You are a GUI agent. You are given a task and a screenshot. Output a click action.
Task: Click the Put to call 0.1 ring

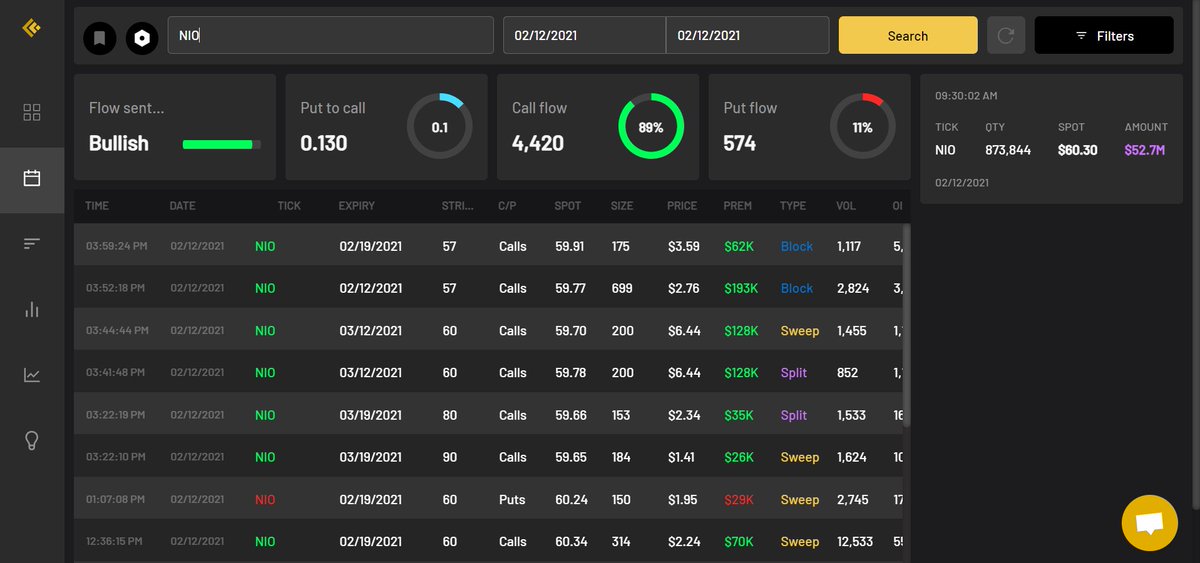pos(440,127)
